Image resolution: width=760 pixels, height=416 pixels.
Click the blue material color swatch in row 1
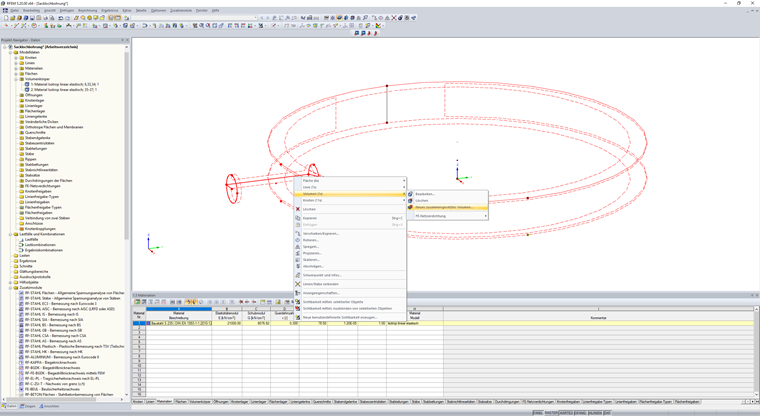[148, 323]
